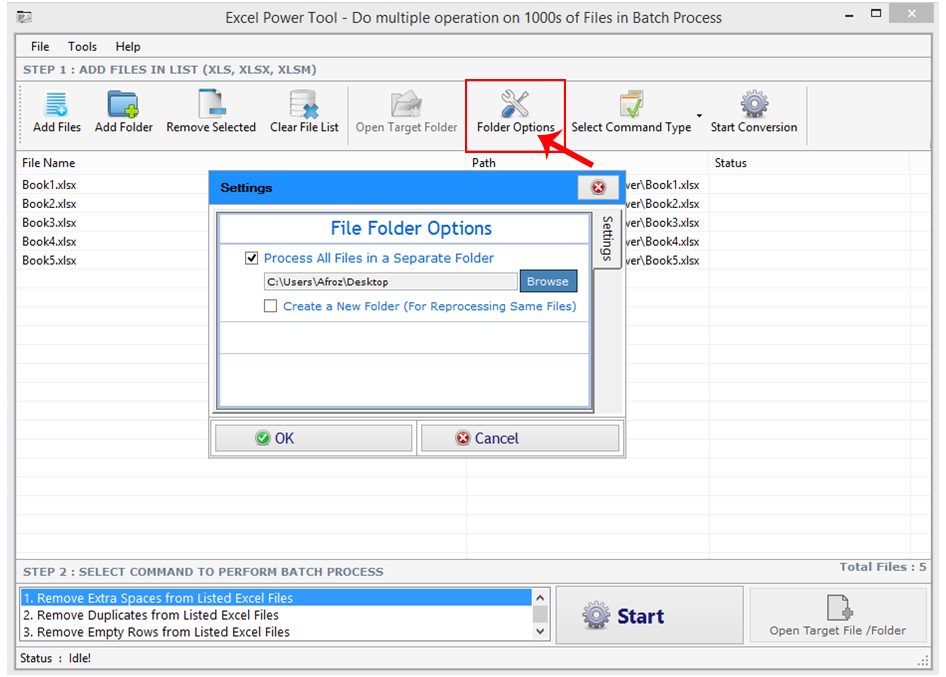Image resolution: width=946 pixels, height=677 pixels.
Task: Select Book1.xlsx in file list
Action: click(49, 185)
